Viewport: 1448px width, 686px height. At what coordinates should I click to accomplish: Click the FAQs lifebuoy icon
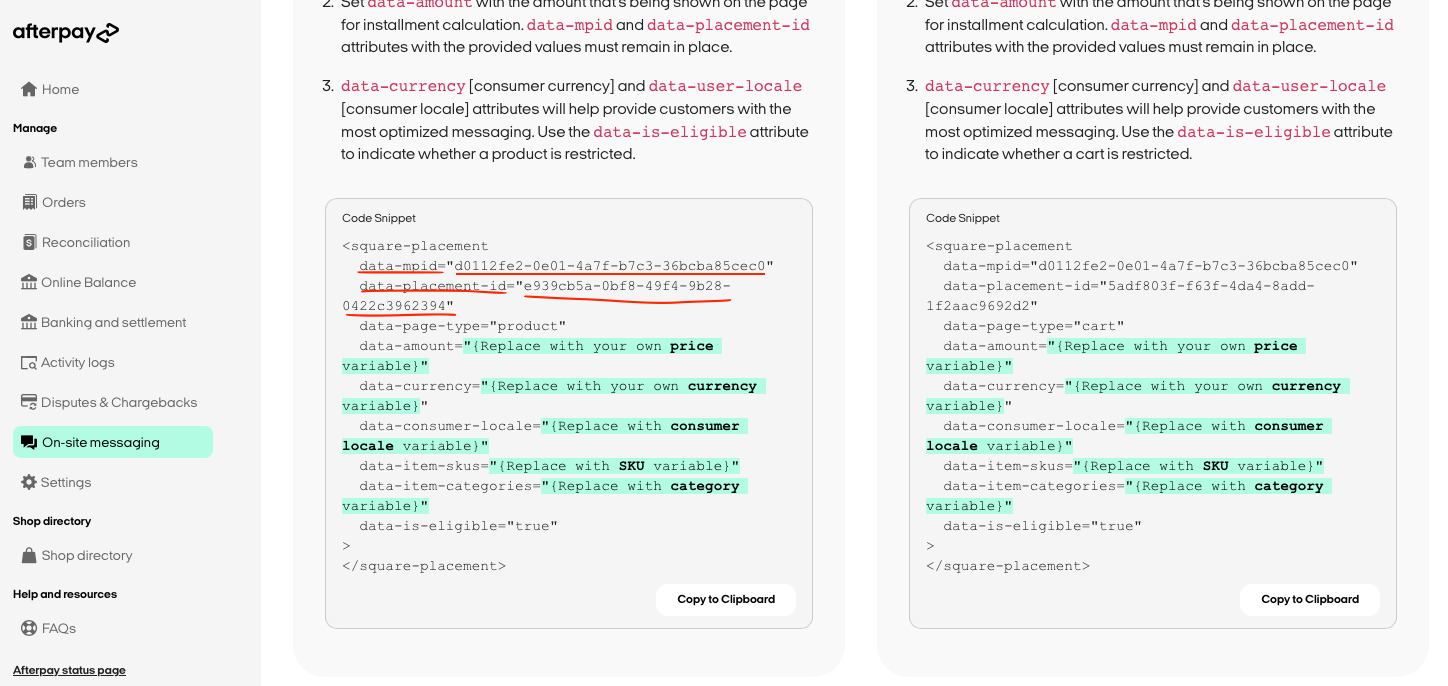(29, 628)
